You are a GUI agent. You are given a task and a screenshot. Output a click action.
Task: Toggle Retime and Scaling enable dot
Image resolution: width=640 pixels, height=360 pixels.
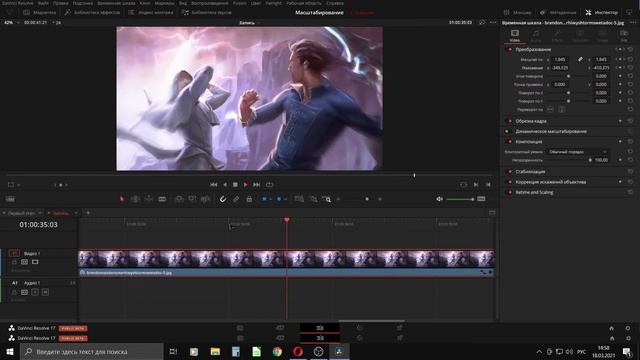[509, 192]
